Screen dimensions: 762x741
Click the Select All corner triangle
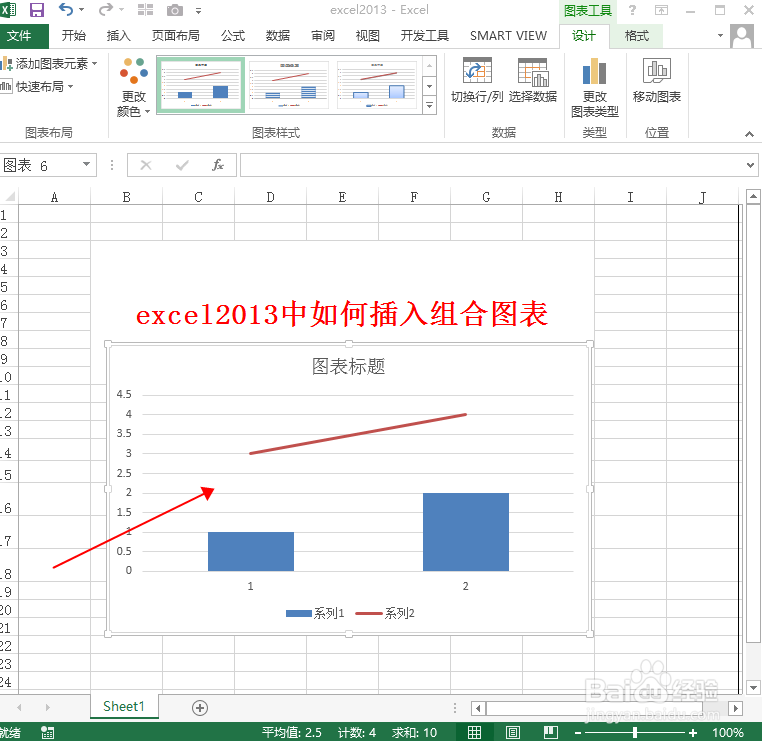(9, 196)
